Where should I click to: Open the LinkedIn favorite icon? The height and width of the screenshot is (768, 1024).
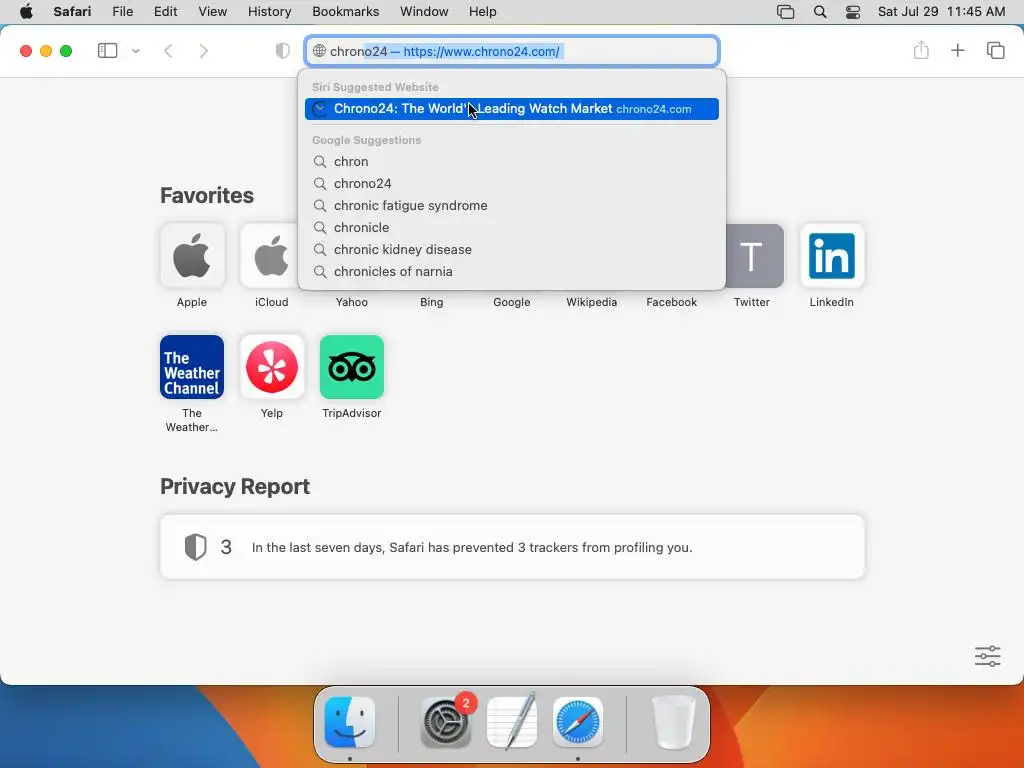[832, 256]
